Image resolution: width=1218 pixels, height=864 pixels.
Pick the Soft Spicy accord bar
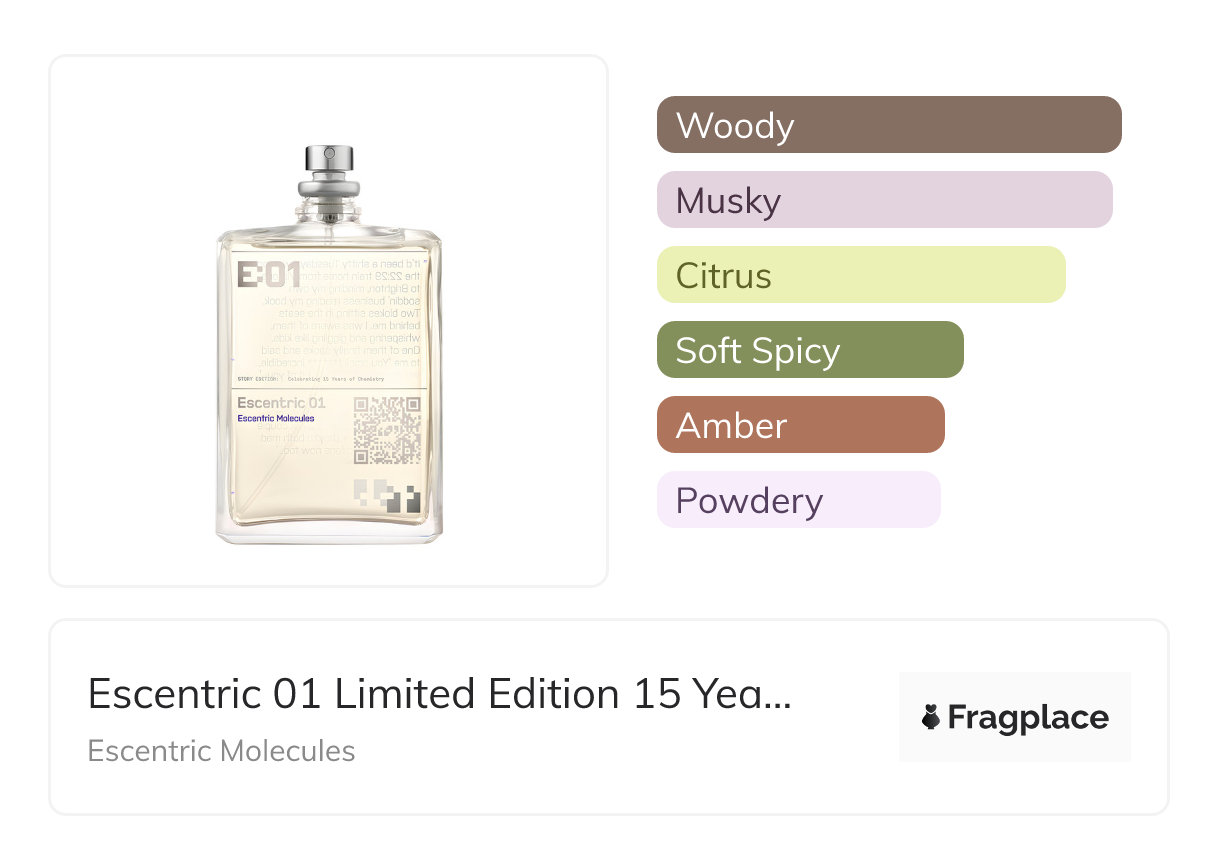point(810,350)
